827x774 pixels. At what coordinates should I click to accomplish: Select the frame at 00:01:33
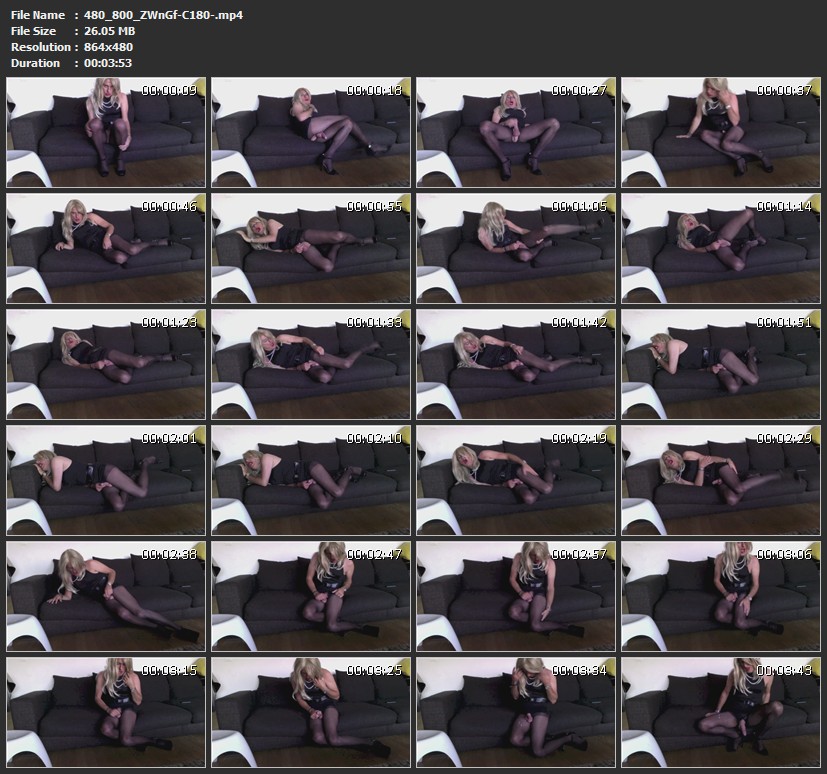pyautogui.click(x=311, y=364)
